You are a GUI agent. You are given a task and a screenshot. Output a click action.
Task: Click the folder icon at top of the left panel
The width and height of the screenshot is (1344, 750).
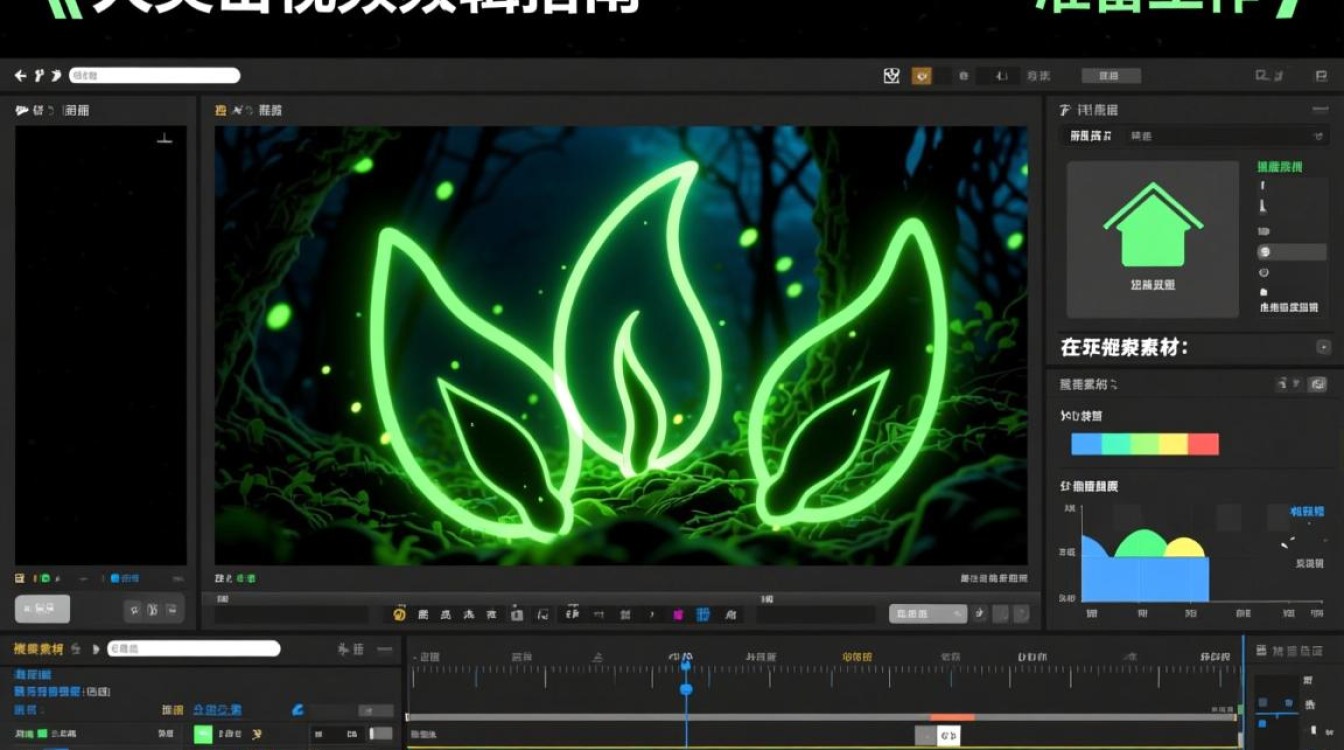point(22,110)
